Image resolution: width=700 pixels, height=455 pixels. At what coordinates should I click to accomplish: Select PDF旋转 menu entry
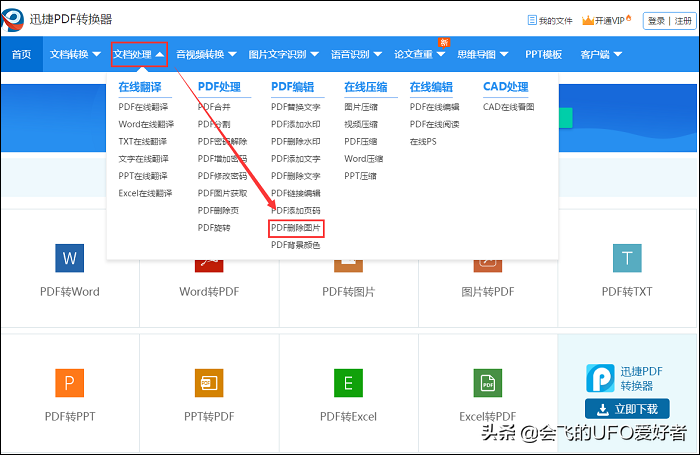pyautogui.click(x=214, y=228)
